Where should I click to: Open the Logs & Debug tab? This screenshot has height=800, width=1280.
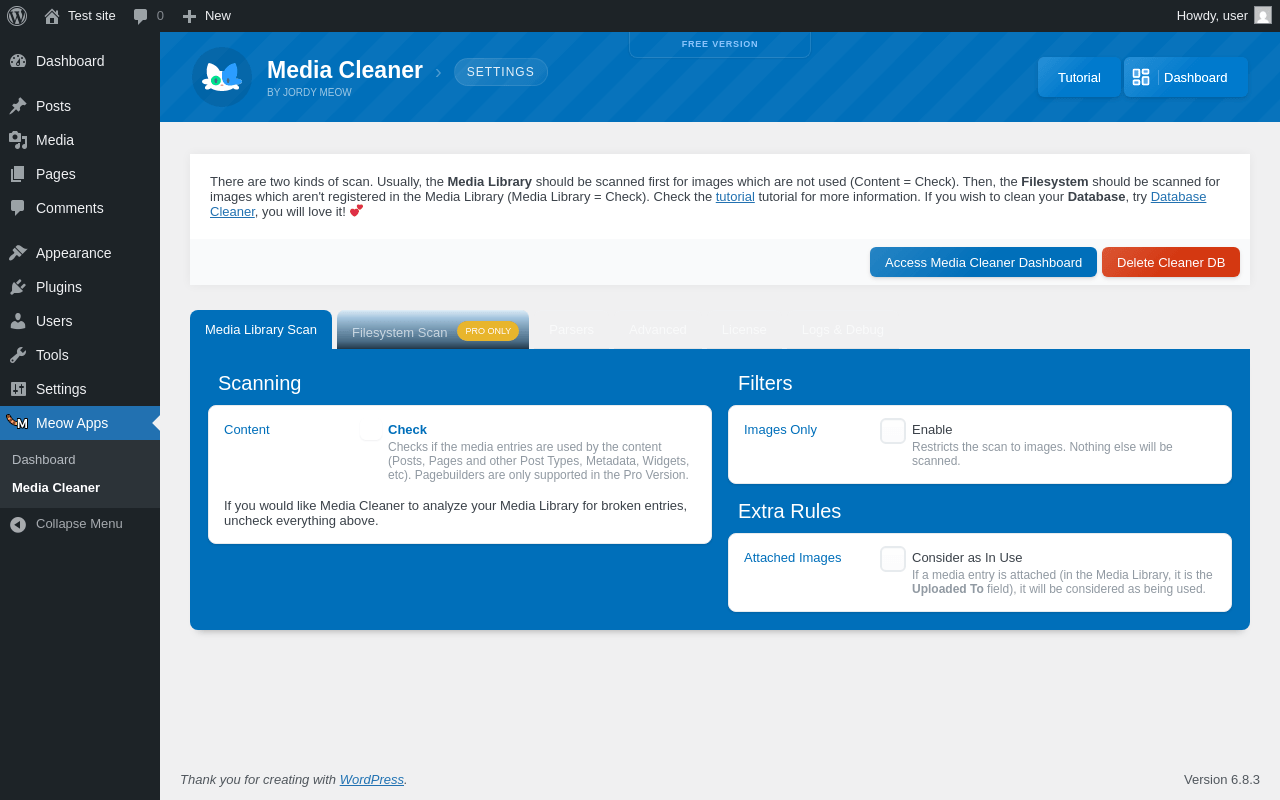843,330
